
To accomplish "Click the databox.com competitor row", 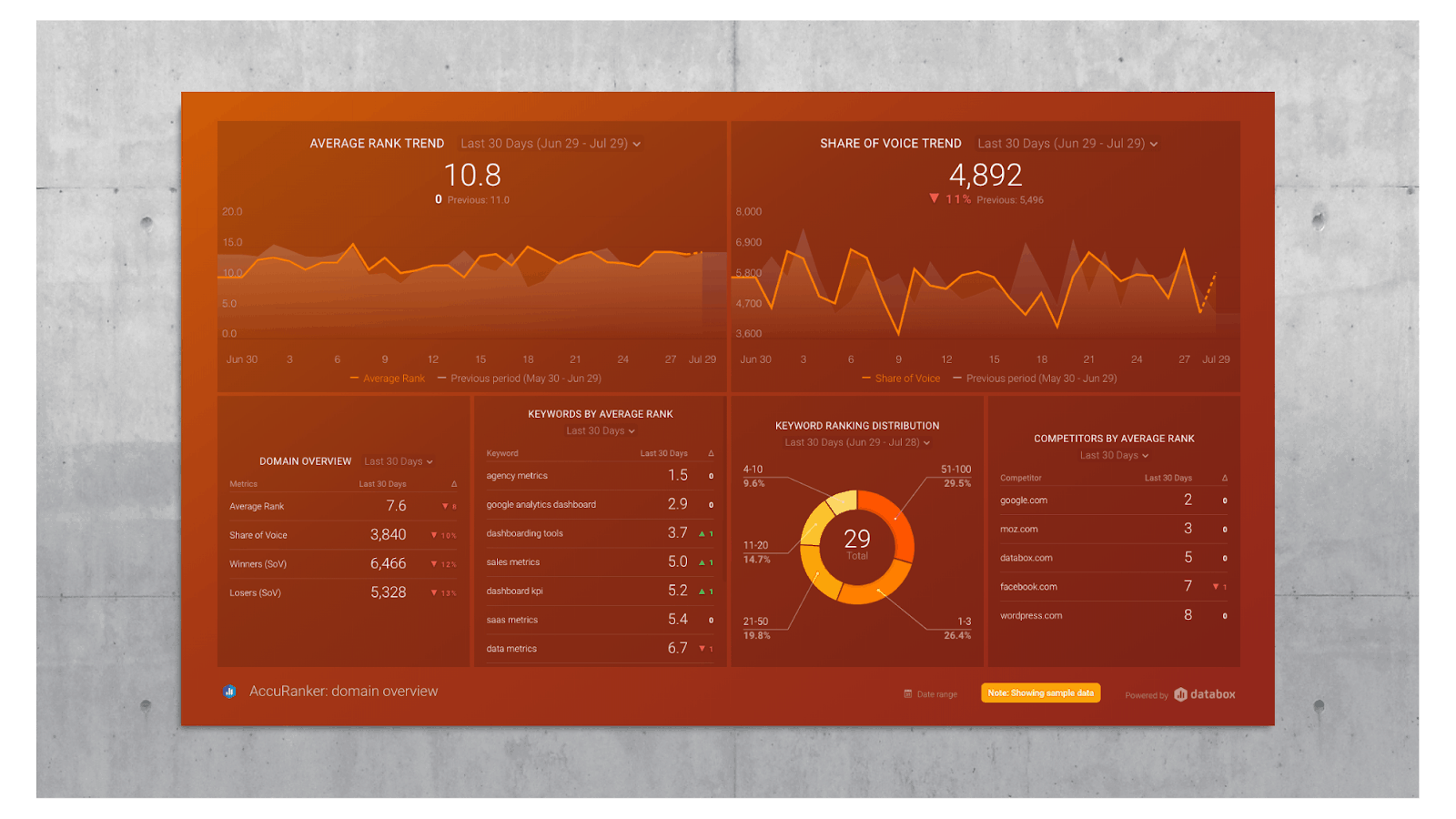I will [1114, 558].
